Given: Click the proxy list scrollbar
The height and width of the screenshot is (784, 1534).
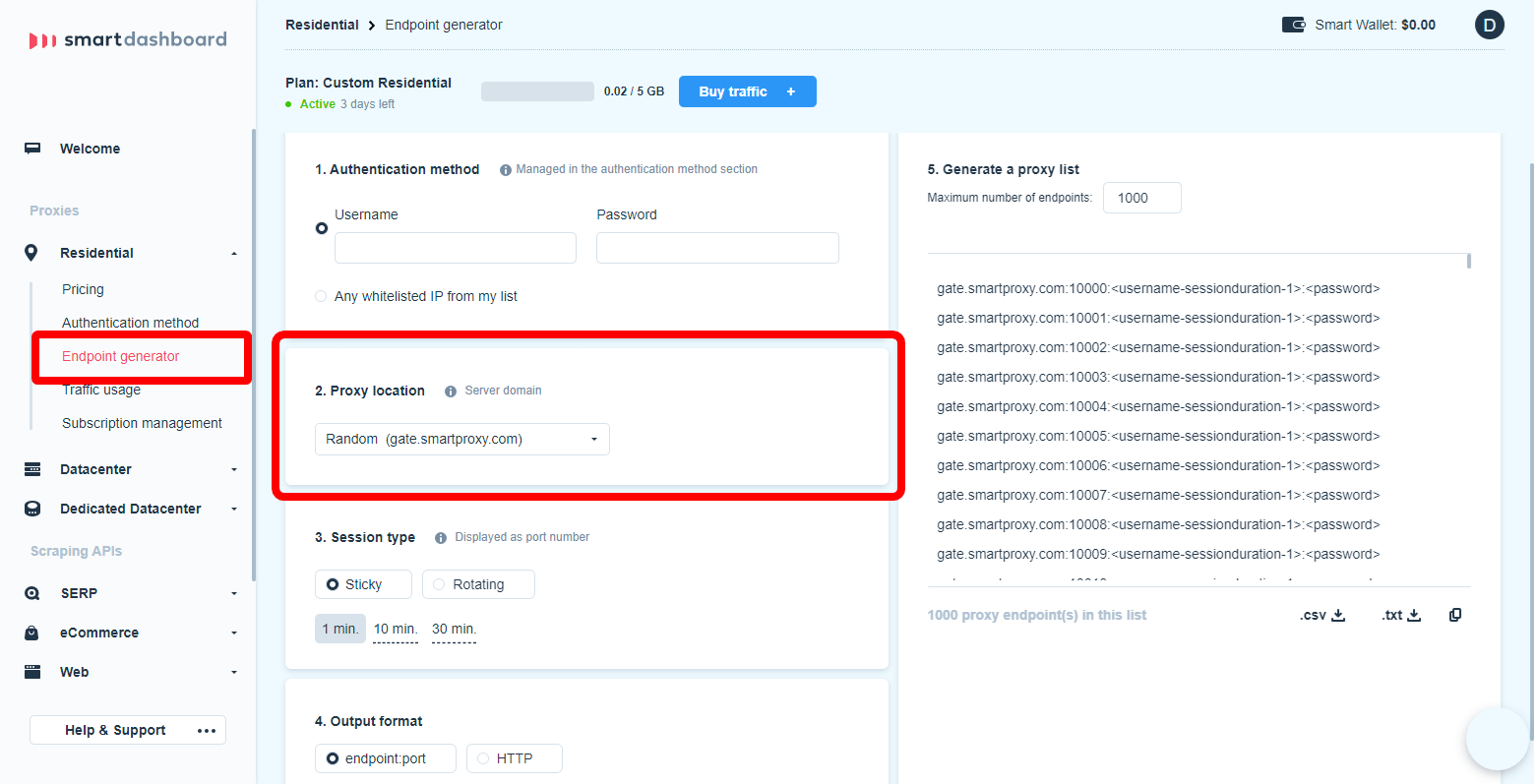Looking at the screenshot, I should pos(1469,261).
